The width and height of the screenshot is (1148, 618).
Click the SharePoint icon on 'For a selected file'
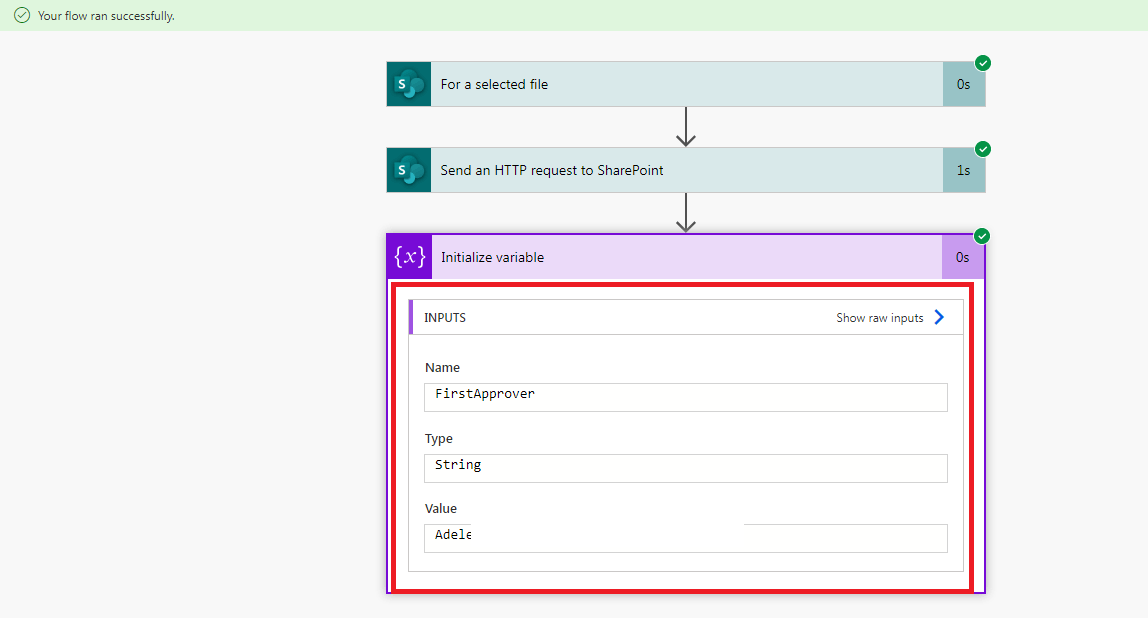coord(407,84)
